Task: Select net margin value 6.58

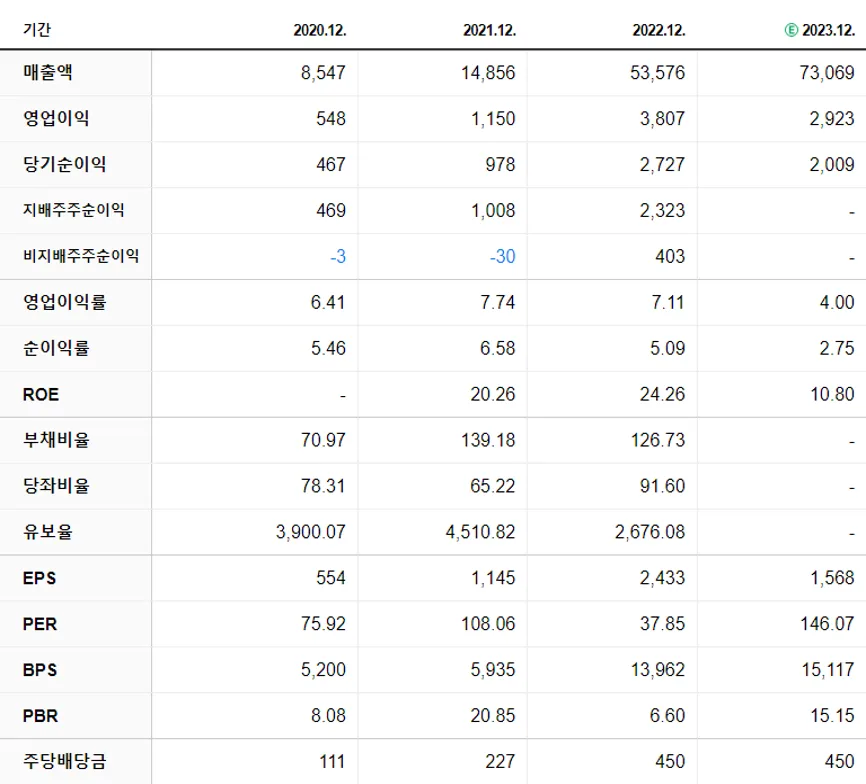Action: (x=498, y=348)
